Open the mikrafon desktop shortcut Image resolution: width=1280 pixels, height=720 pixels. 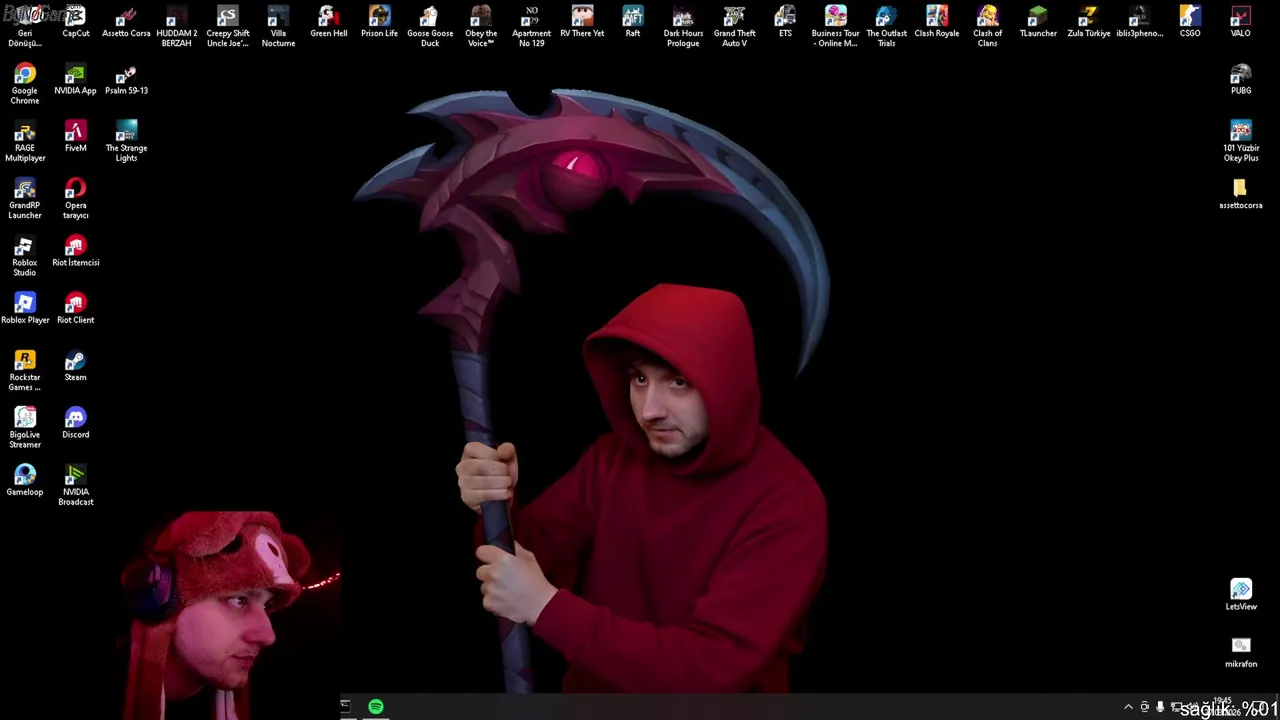[1240, 653]
